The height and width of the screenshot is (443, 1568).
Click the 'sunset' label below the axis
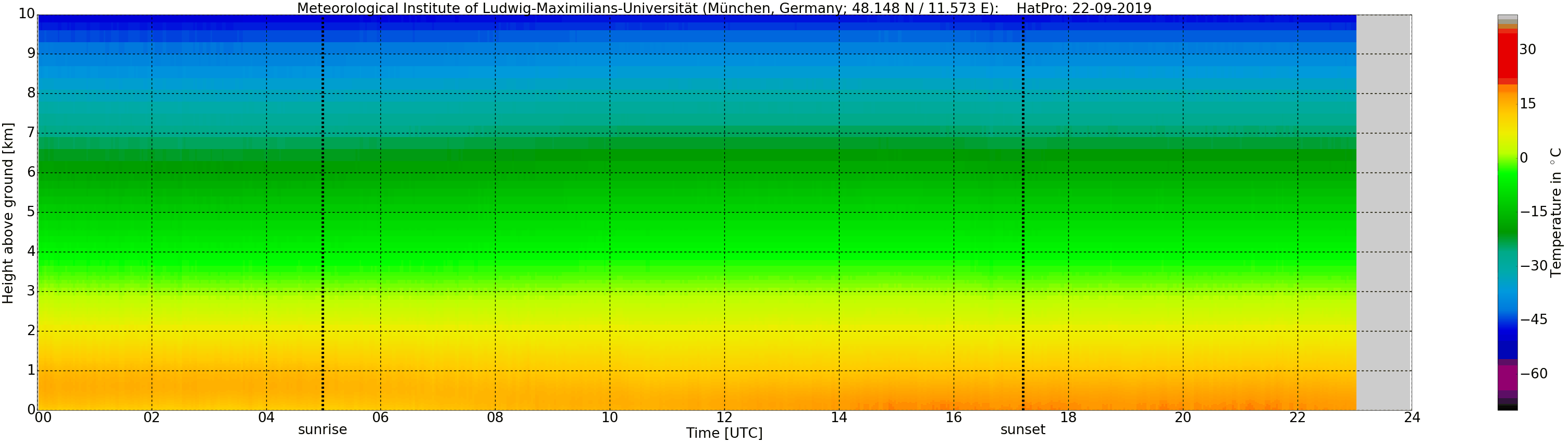(x=1022, y=429)
